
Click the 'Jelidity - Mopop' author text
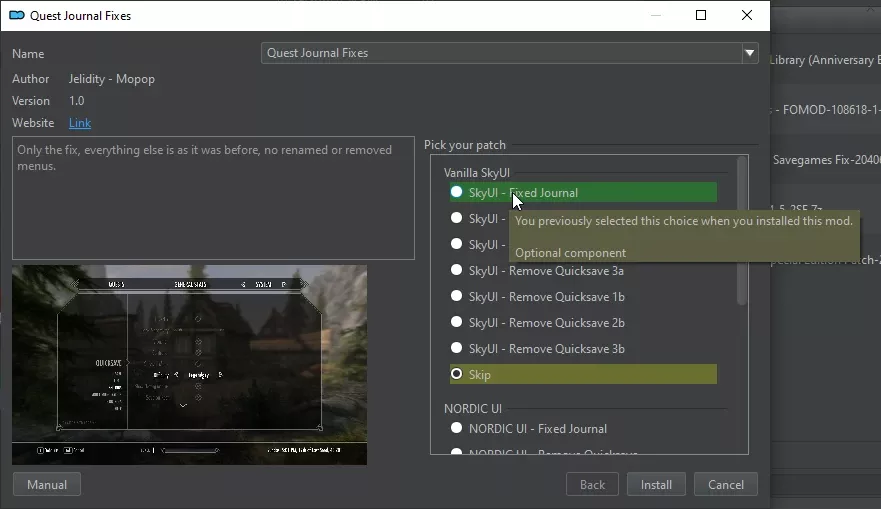(x=112, y=79)
